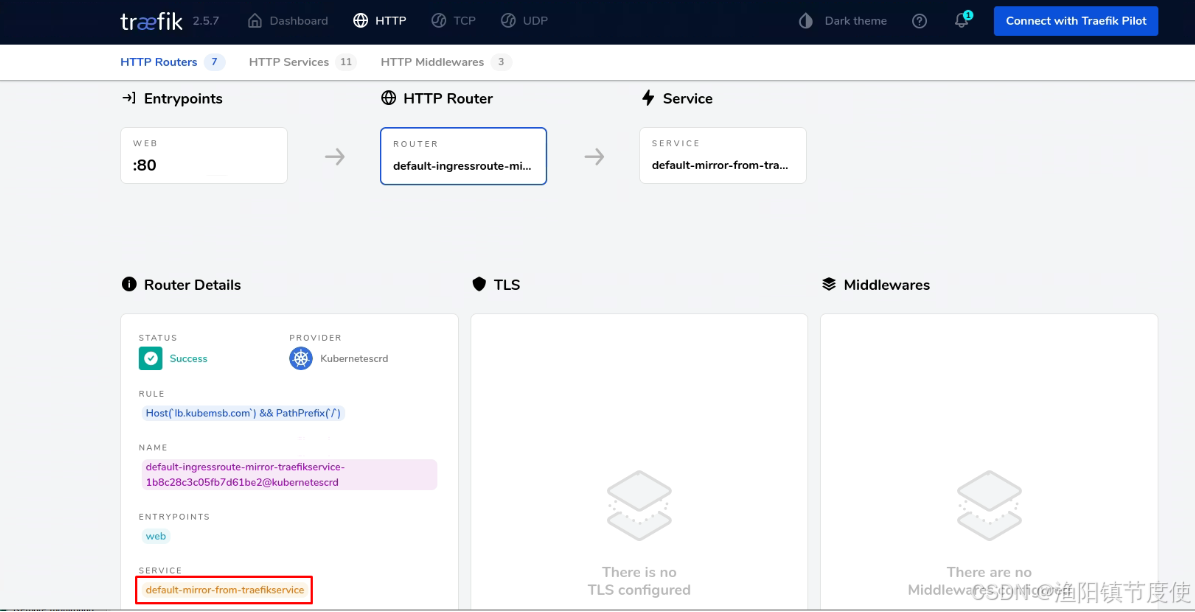The height and width of the screenshot is (612, 1195).
Task: Open the WEB :80 entrypoint card
Action: [204, 155]
